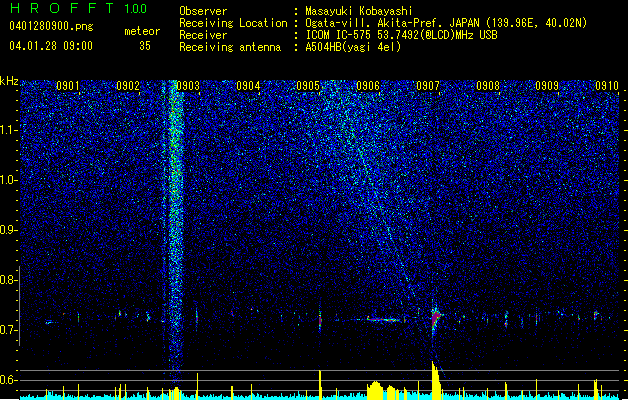Image resolution: width=629 pixels, height=400 pixels.
Task: Click the 0.9 frequency axis label
Action: pyautogui.click(x=8, y=230)
